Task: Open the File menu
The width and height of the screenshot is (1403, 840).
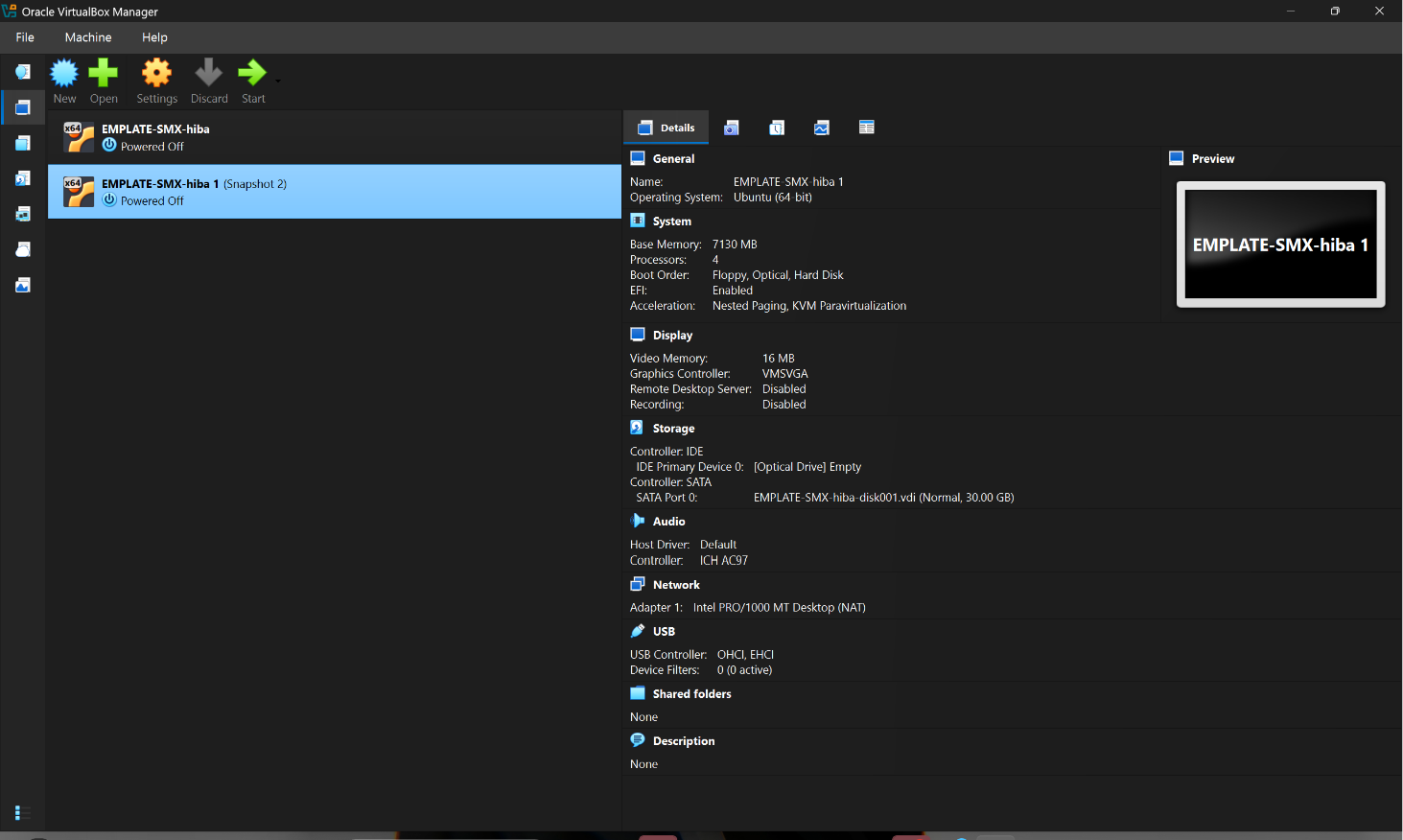Action: click(x=25, y=37)
